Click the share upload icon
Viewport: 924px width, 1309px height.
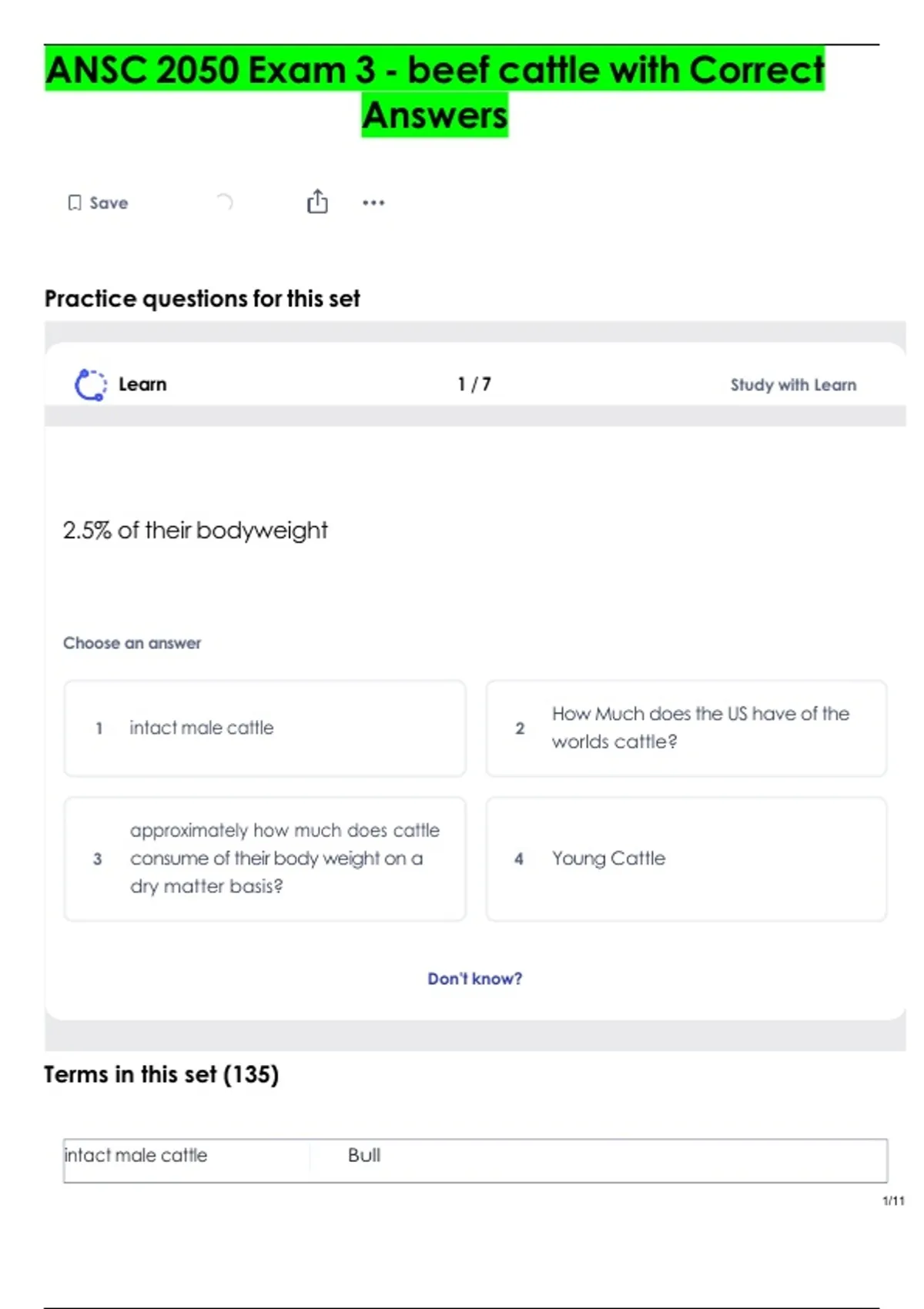(317, 202)
